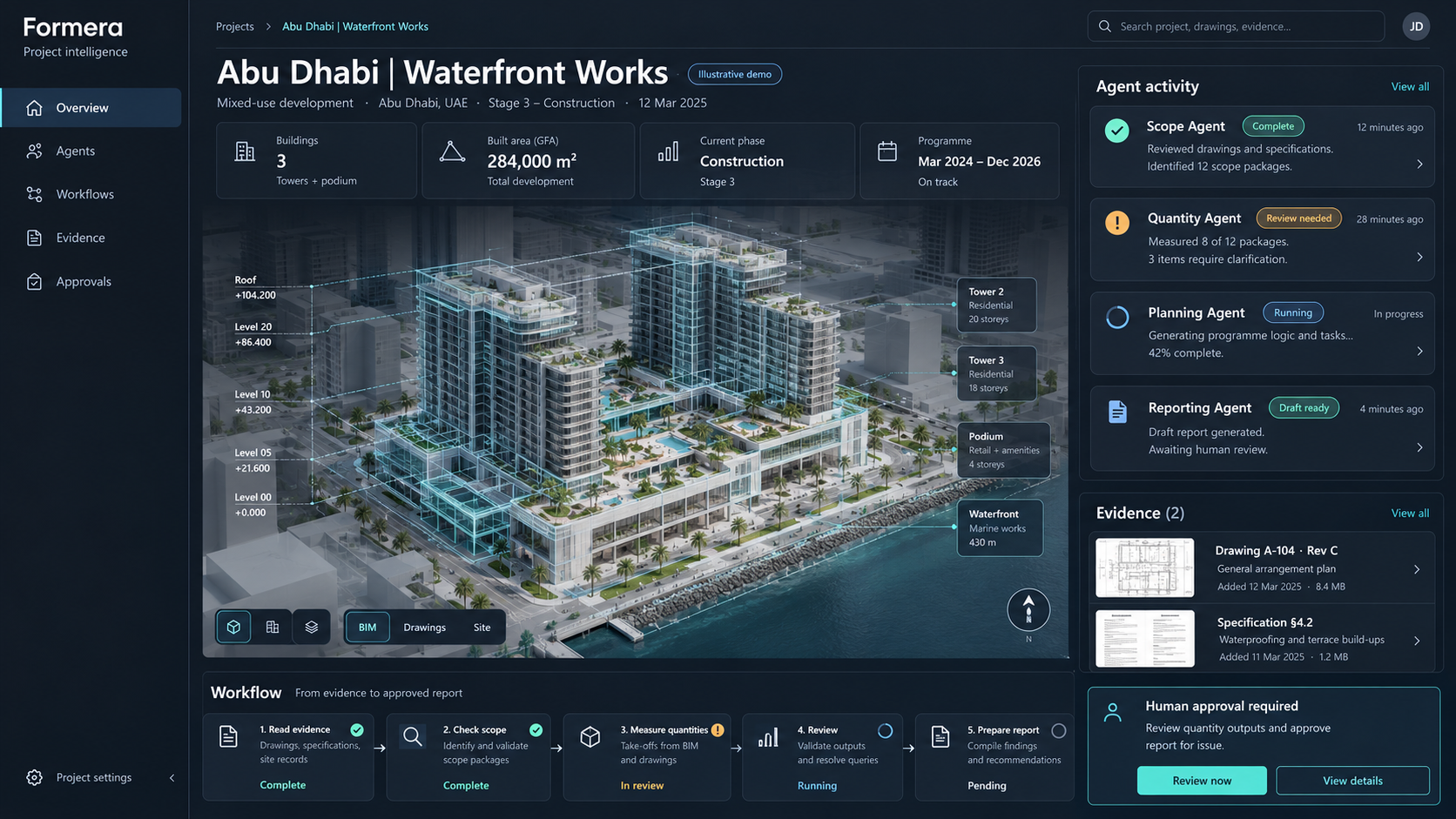
Task: Switch to the BIM view tab
Action: 367,627
